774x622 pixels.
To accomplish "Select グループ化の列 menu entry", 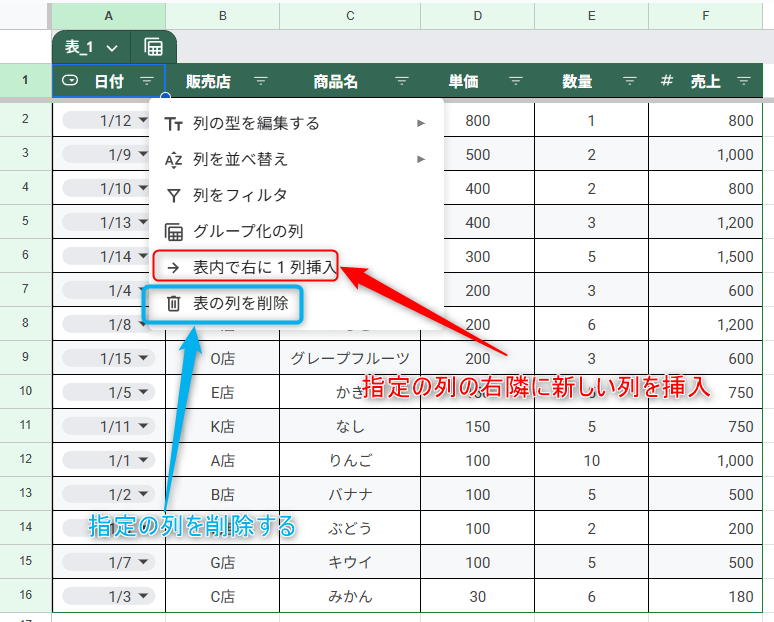I will click(x=247, y=231).
